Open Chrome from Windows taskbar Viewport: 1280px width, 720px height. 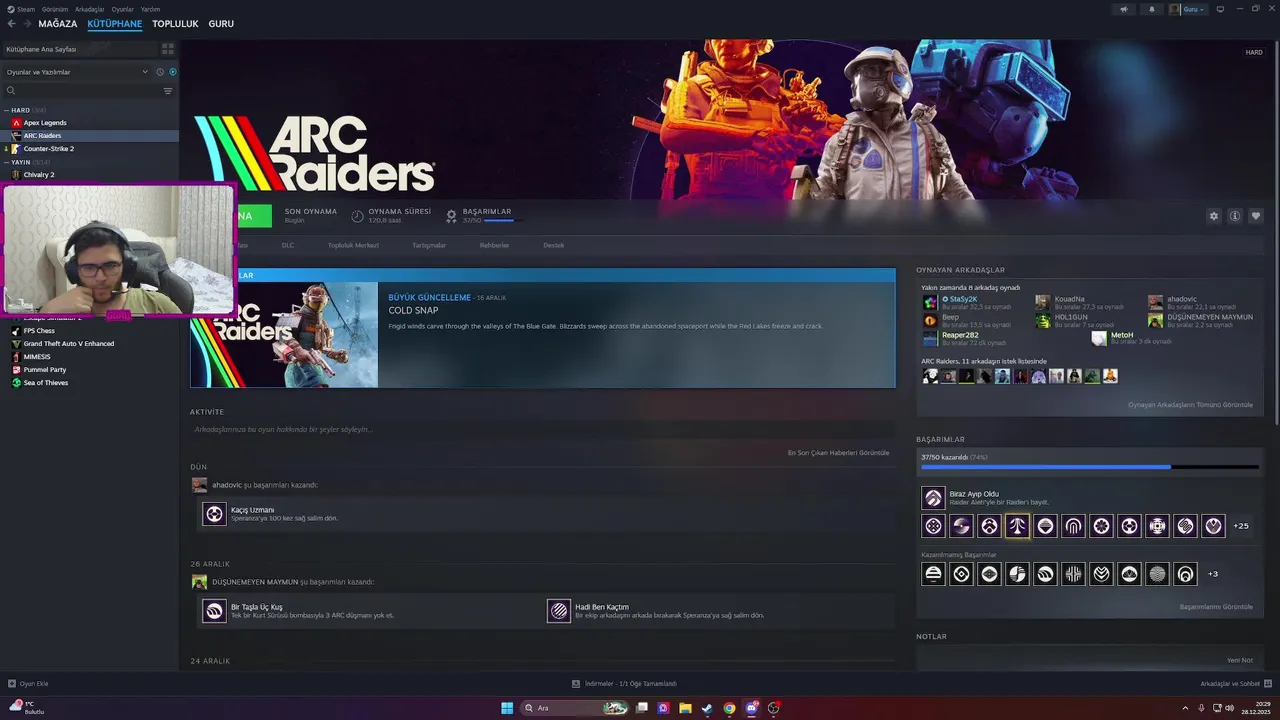tap(729, 708)
